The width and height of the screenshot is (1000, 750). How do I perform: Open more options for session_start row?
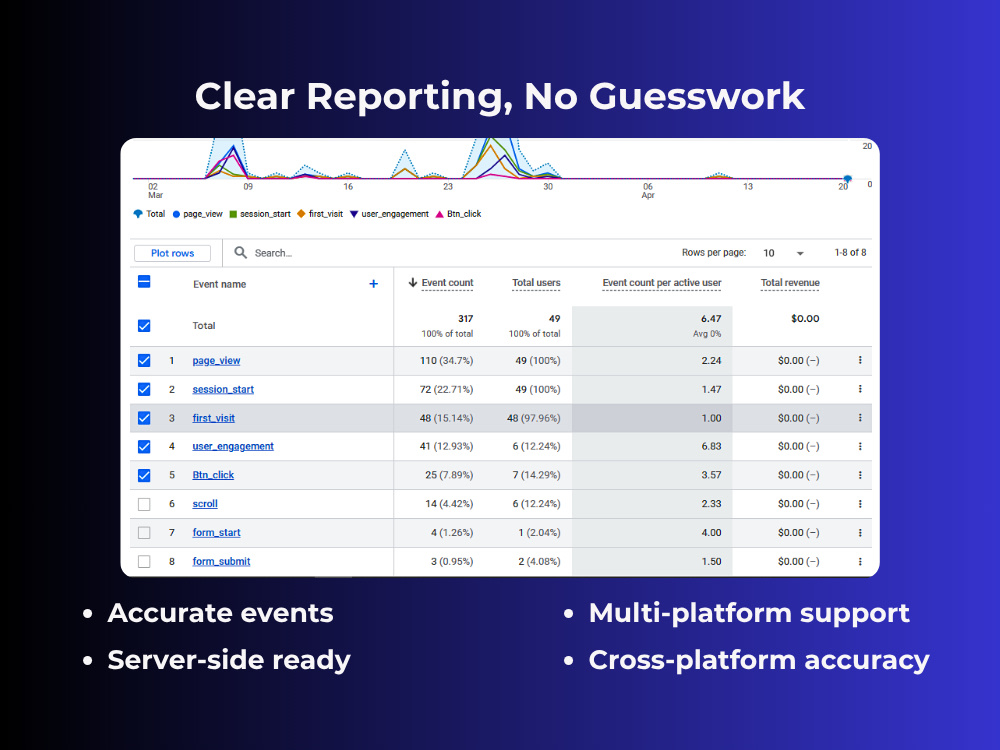pyautogui.click(x=860, y=389)
